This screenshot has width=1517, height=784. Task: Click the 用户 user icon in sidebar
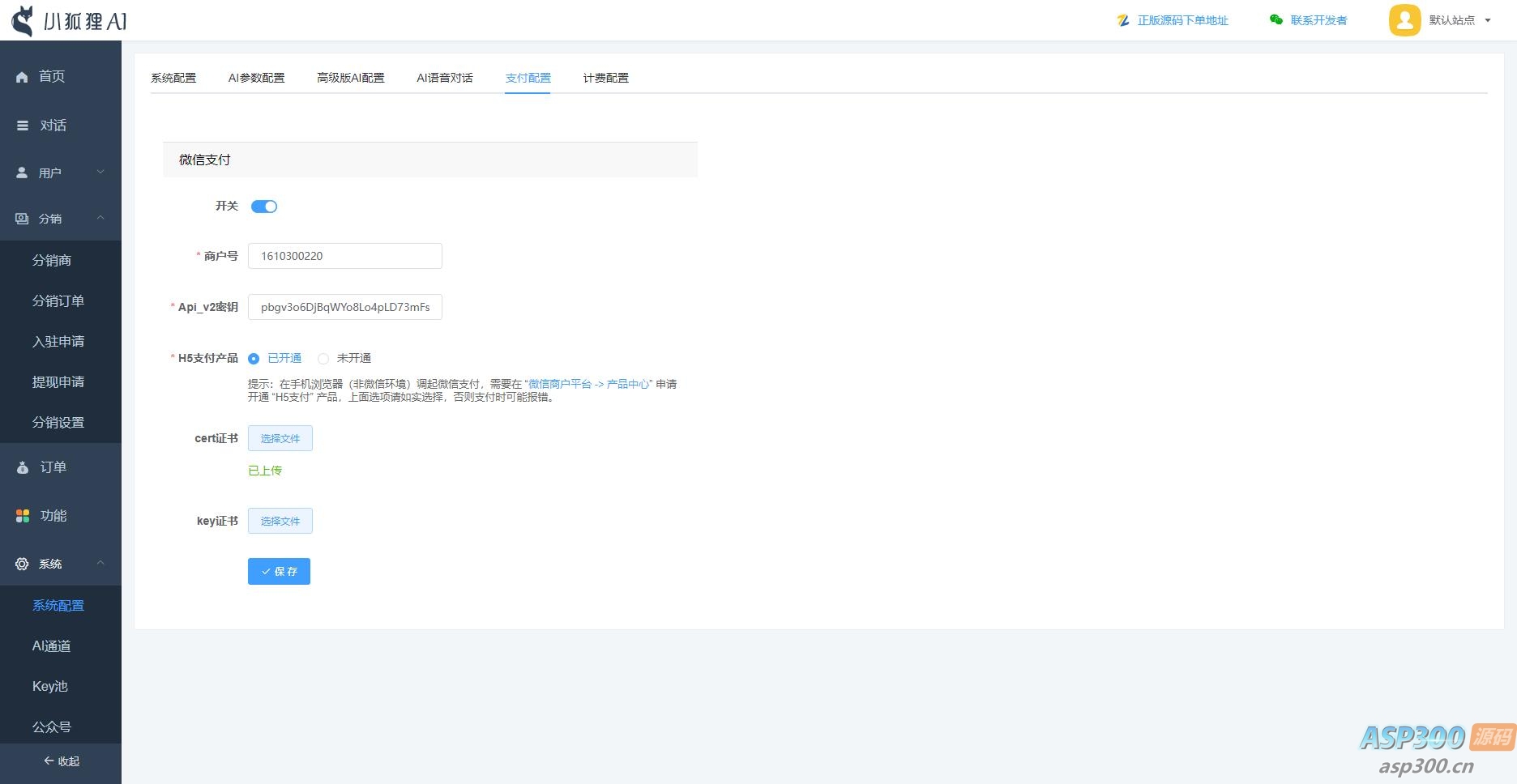coord(21,172)
